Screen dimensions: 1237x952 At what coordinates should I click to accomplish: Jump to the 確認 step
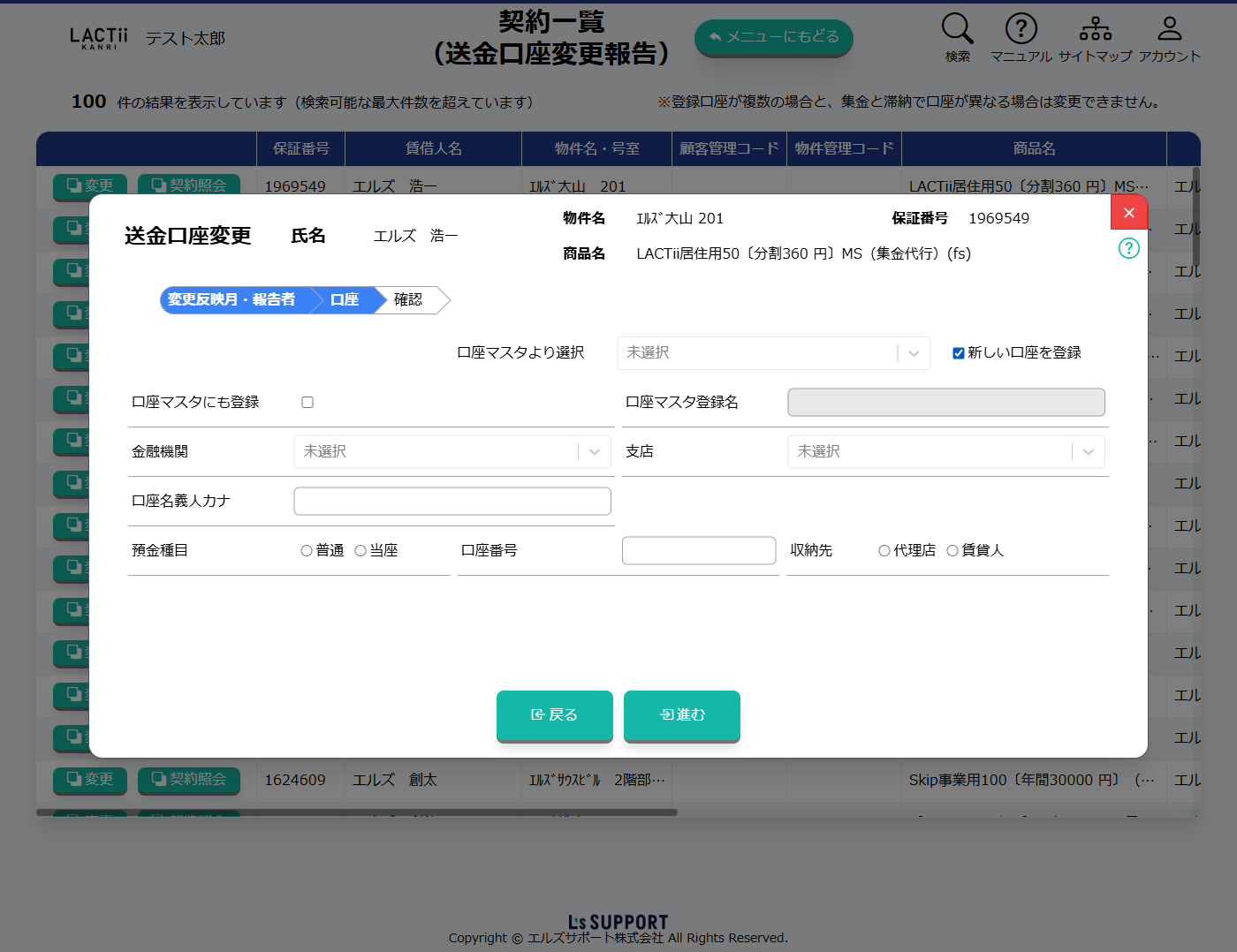click(x=408, y=300)
